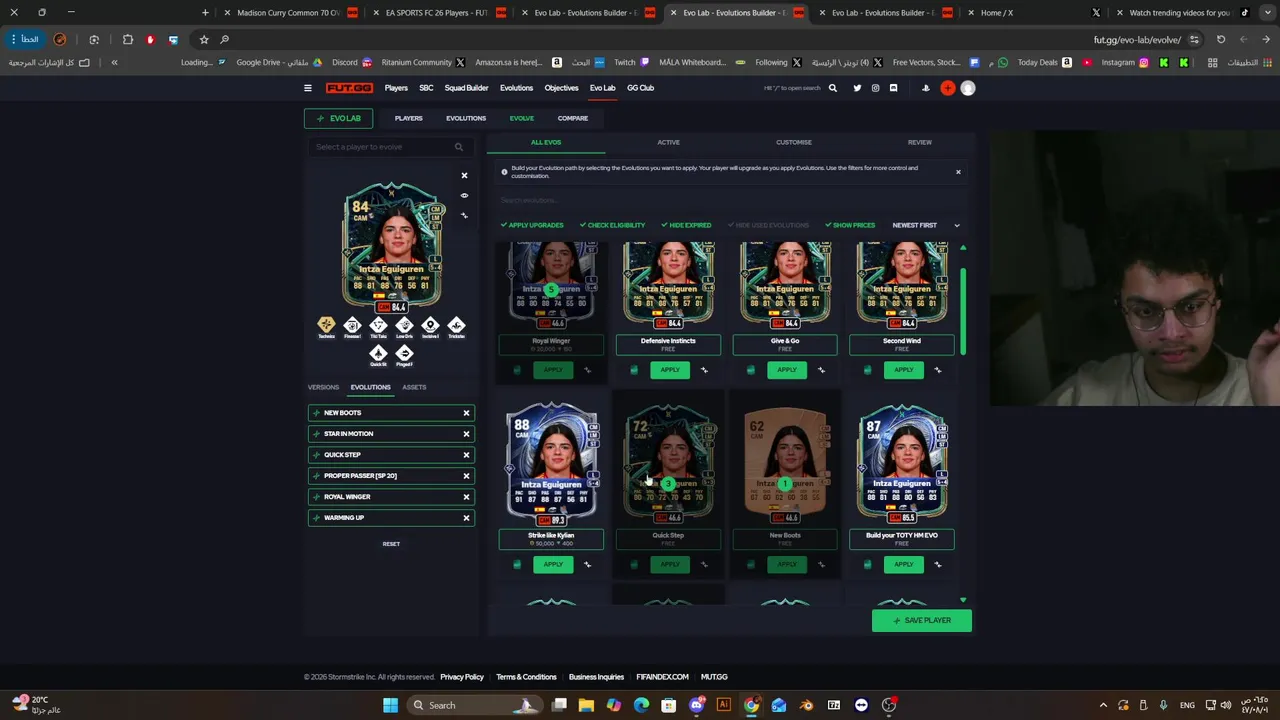Image resolution: width=1280 pixels, height=720 pixels.
Task: Select the Trickster playstyle icon
Action: (x=456, y=325)
